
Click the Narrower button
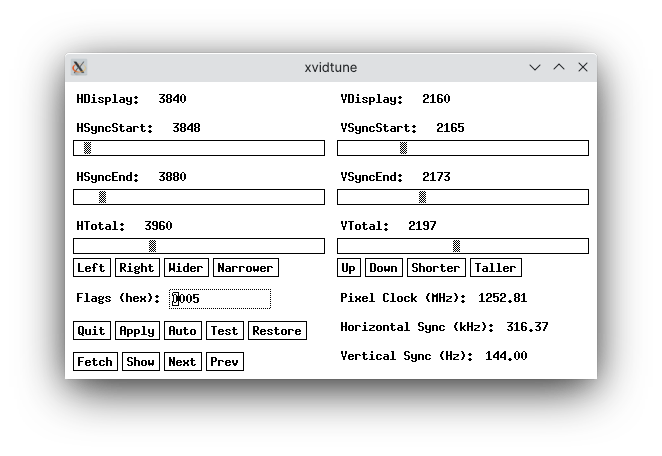coord(246,268)
